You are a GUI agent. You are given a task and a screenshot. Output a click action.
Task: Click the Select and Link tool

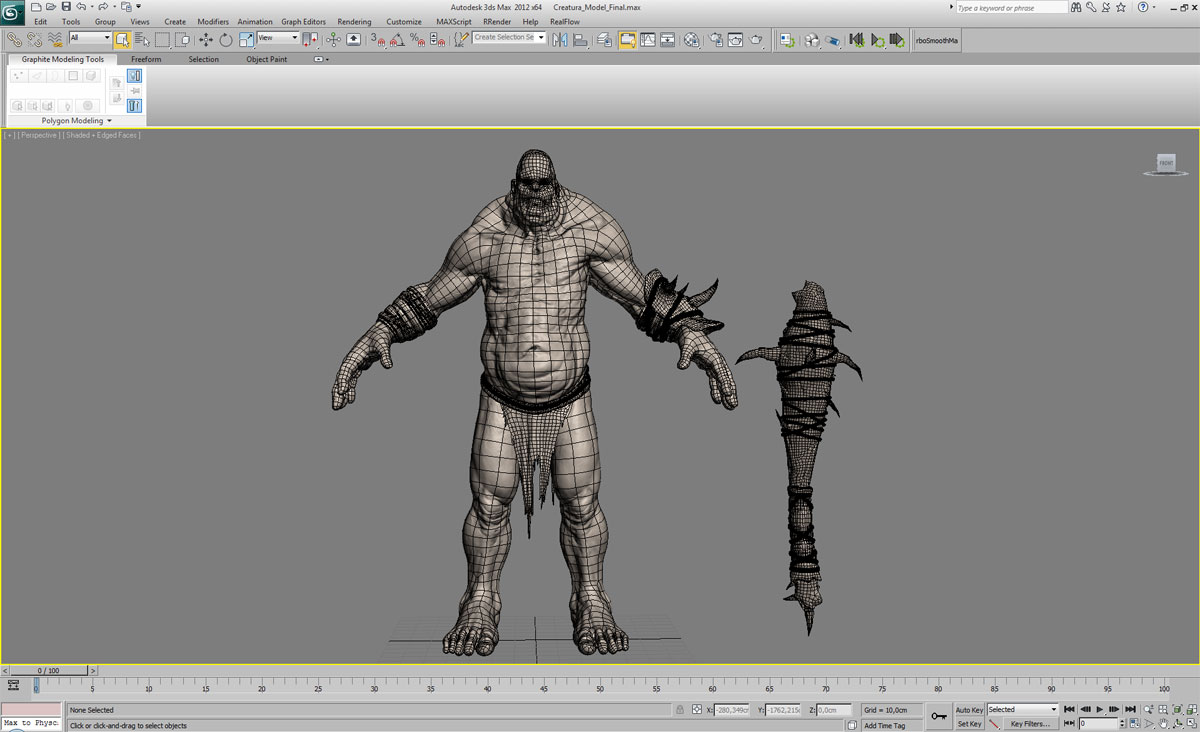pos(14,40)
